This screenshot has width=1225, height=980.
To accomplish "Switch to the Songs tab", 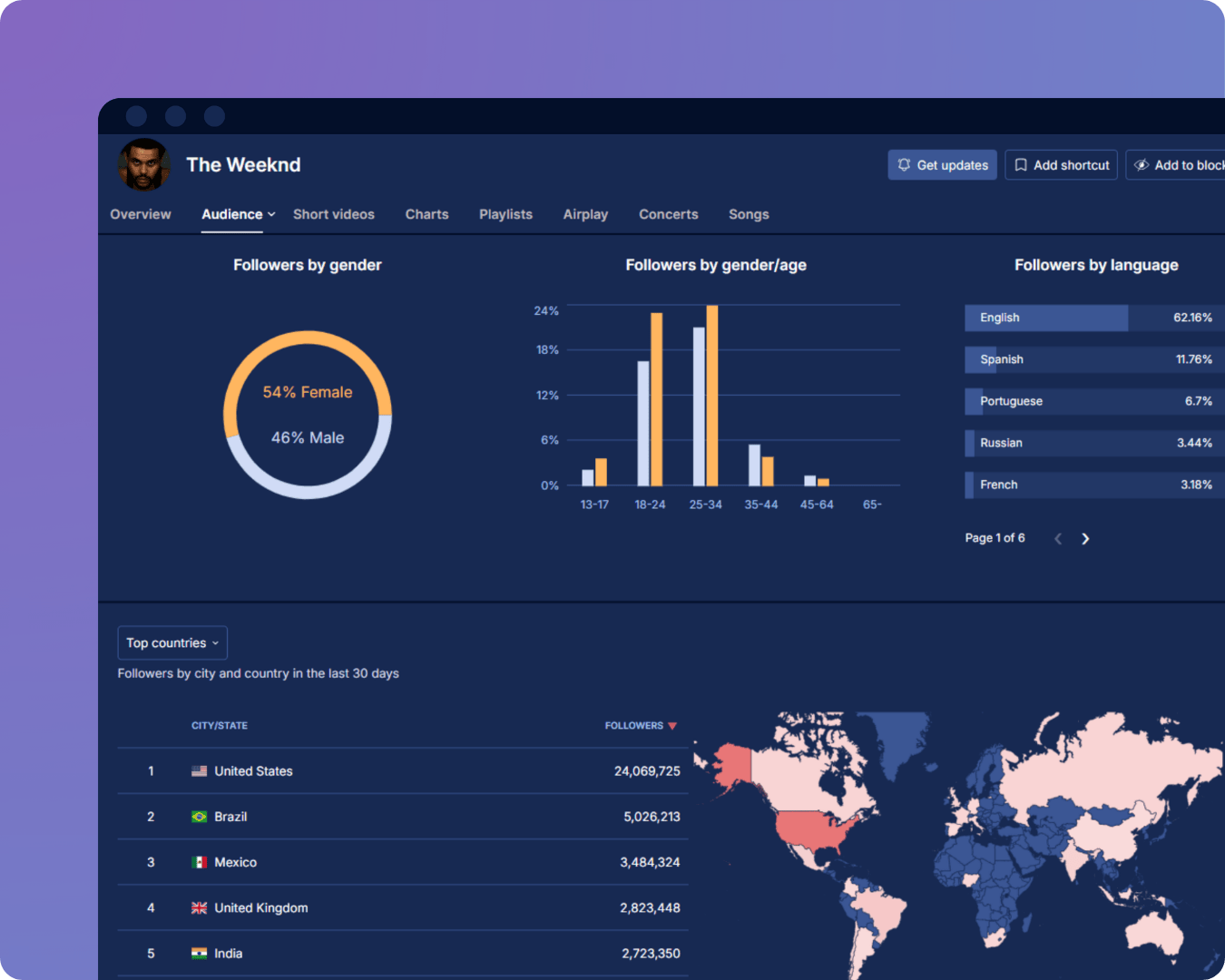I will pos(749,214).
